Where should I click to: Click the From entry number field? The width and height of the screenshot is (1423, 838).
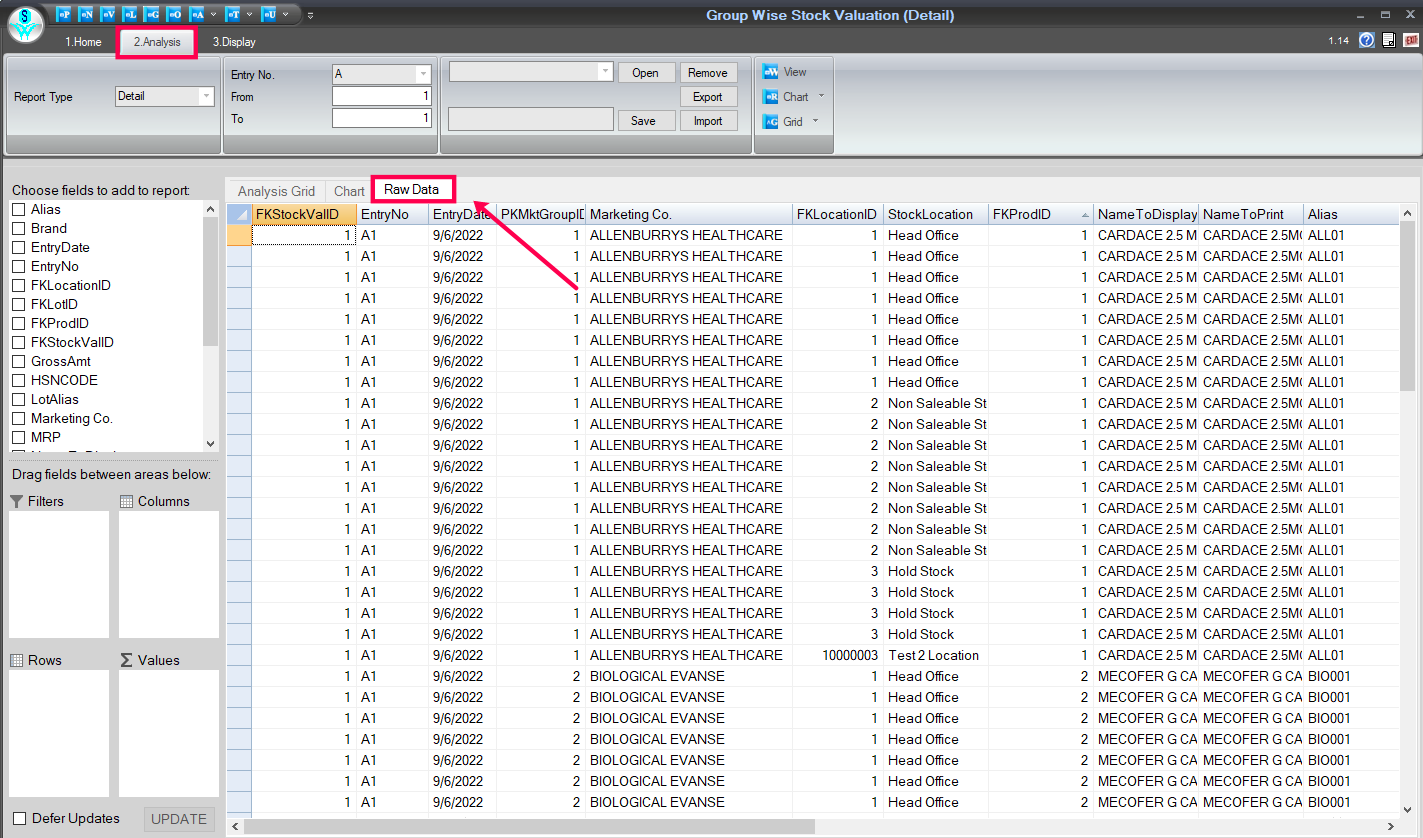tap(381, 96)
